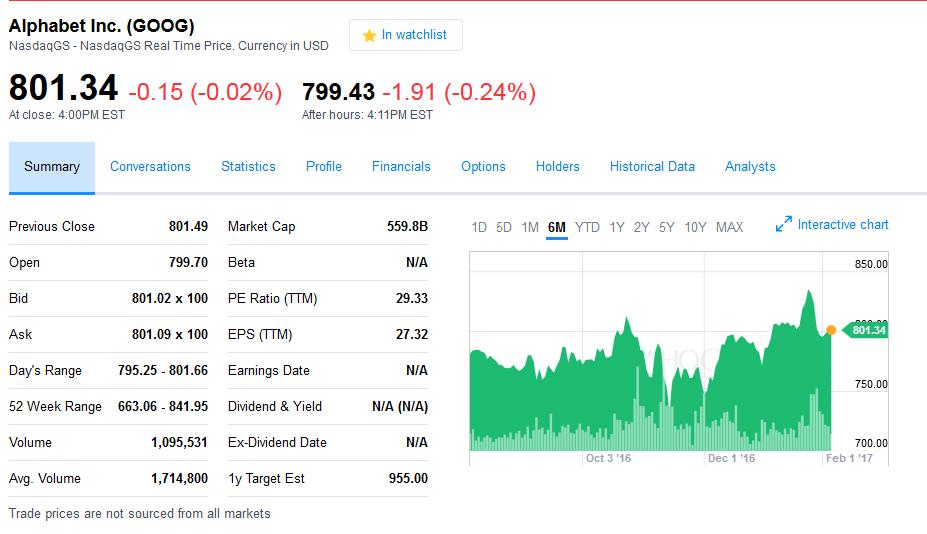Show the MAX chart range
The image size is (927, 534).
(730, 227)
